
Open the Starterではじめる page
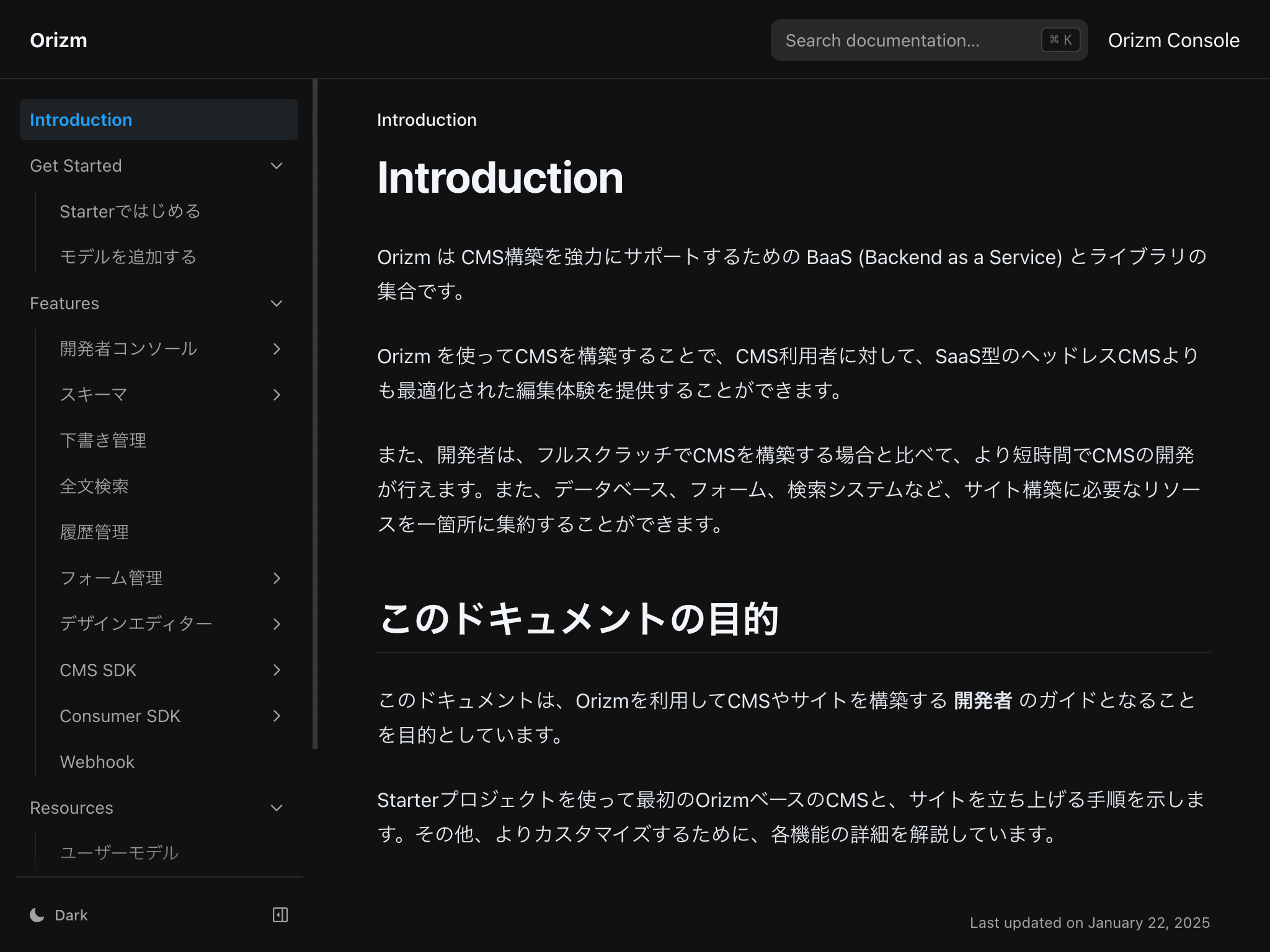130,211
